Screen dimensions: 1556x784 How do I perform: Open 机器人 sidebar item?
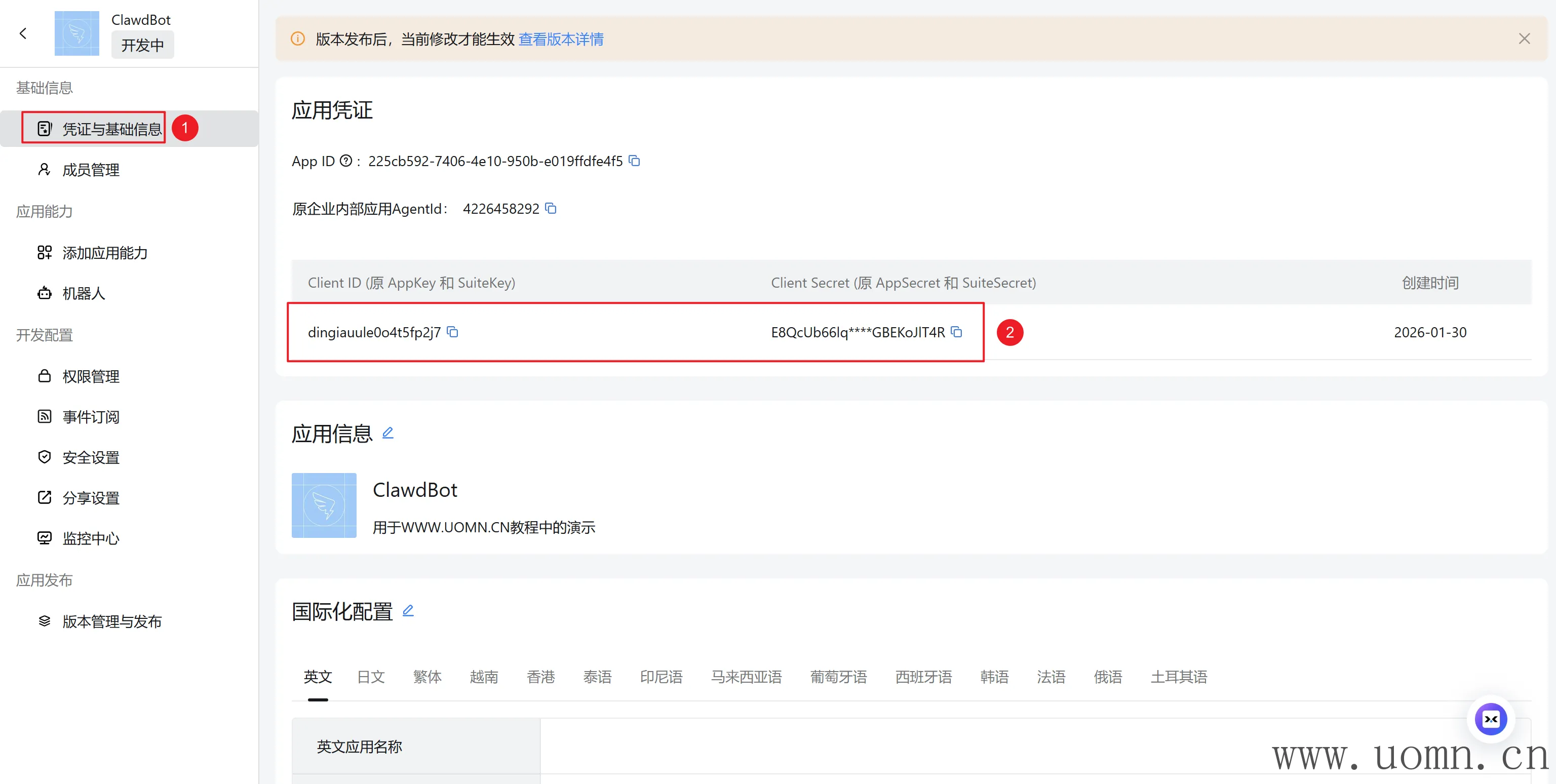click(84, 294)
